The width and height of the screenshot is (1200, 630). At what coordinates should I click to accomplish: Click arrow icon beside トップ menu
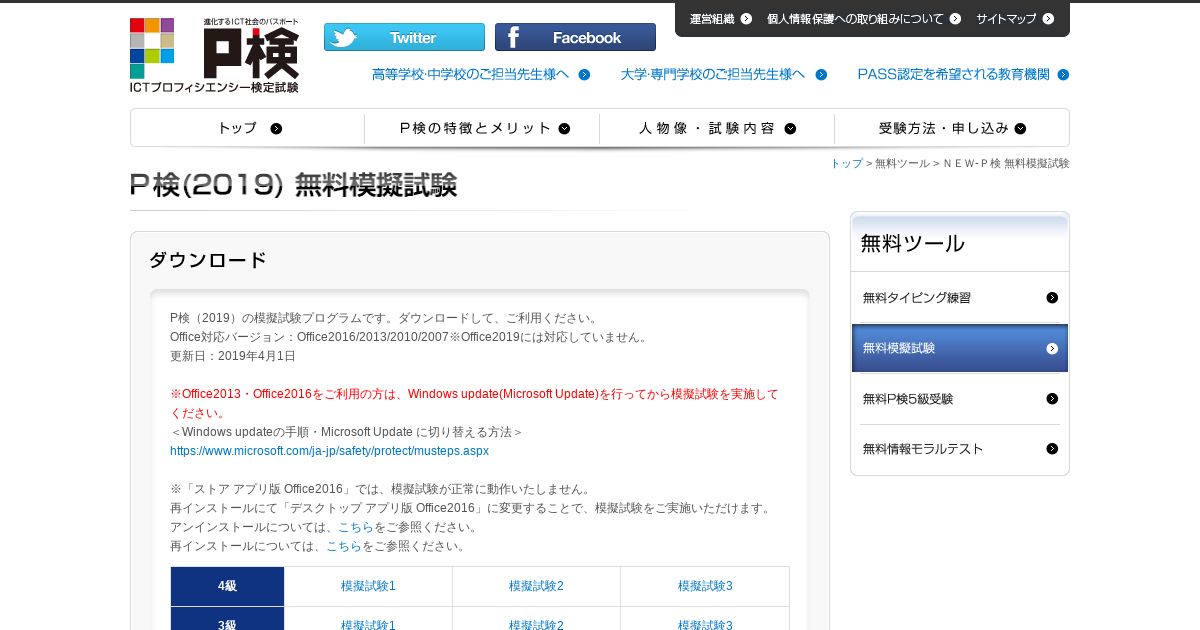pos(276,128)
